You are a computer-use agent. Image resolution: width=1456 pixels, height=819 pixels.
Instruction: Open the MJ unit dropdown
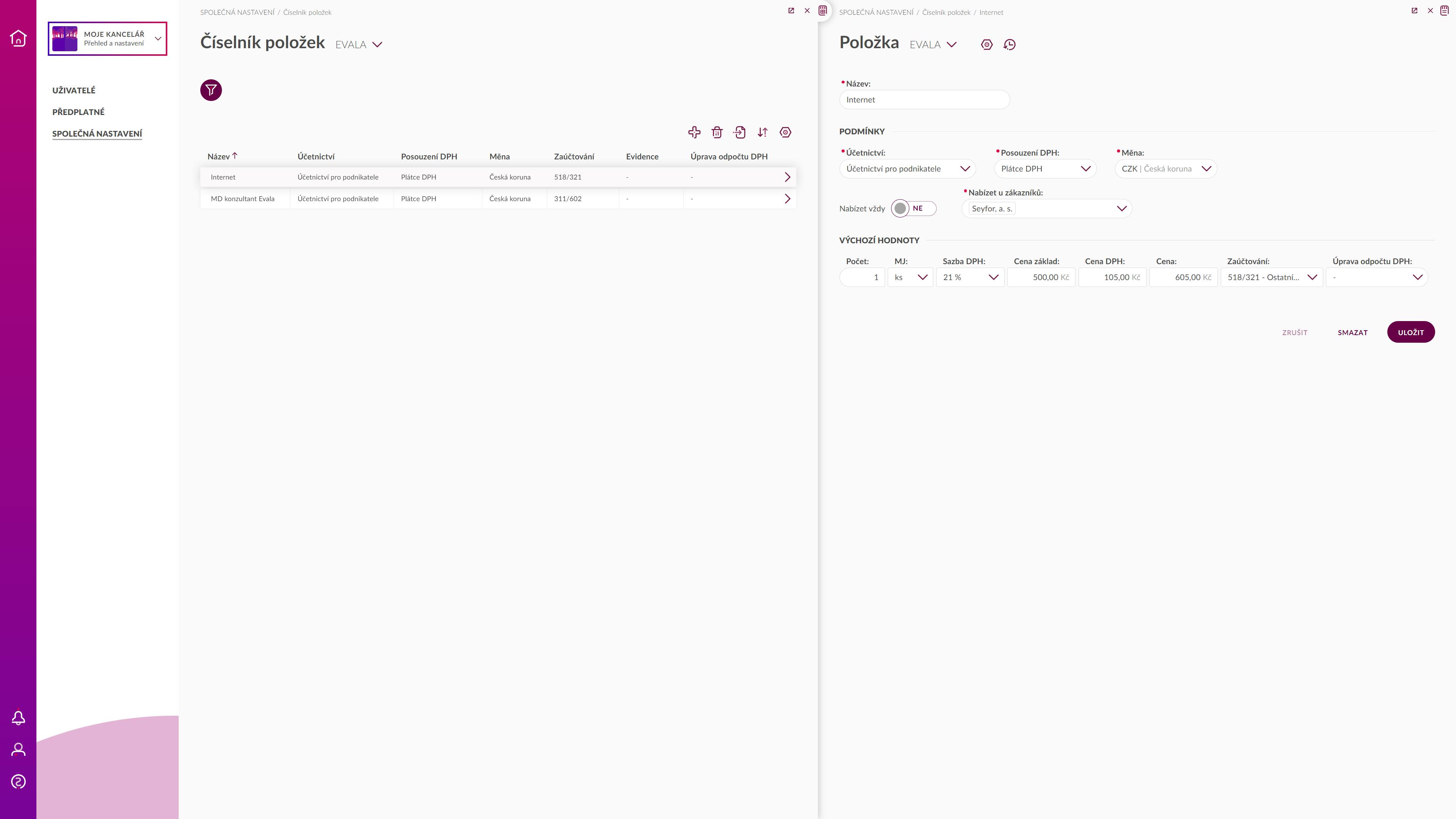[x=910, y=277]
